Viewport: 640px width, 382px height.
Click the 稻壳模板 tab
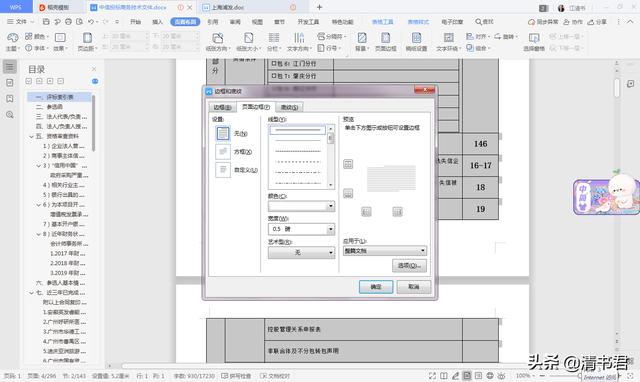coord(55,7)
